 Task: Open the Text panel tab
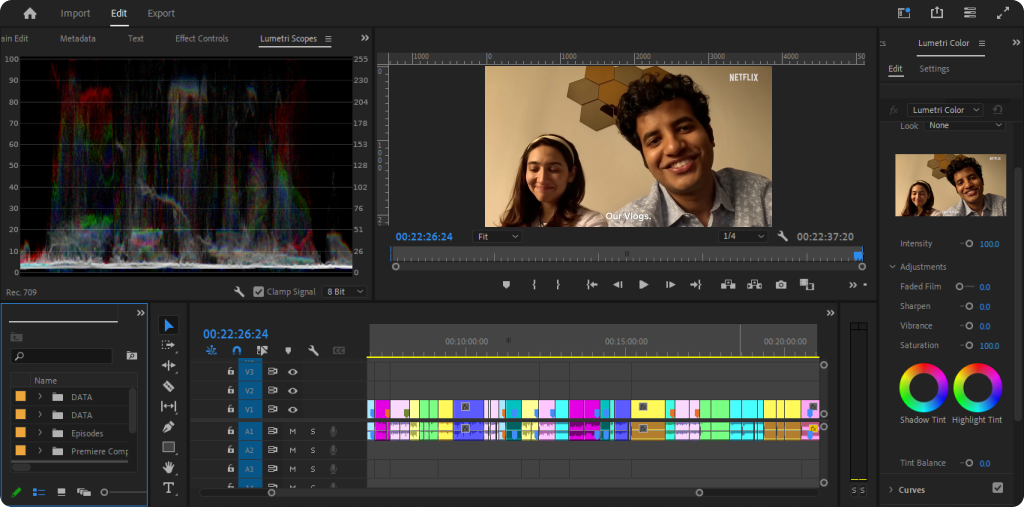[x=136, y=39]
